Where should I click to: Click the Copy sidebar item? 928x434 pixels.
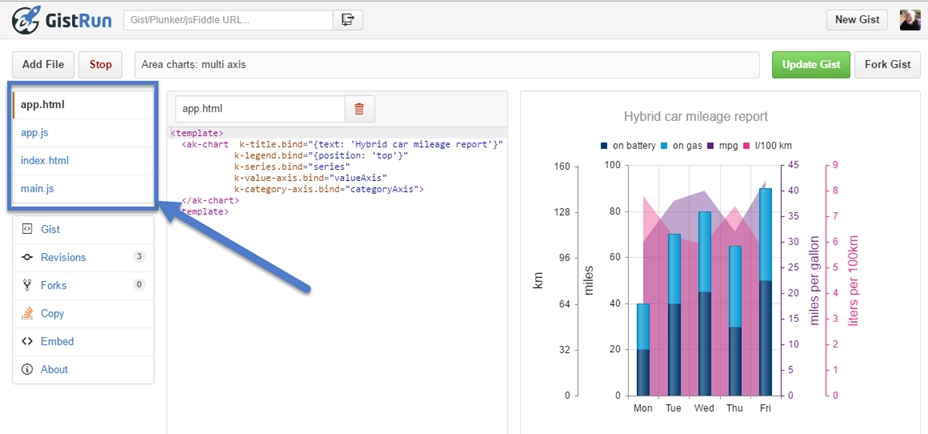click(x=52, y=313)
